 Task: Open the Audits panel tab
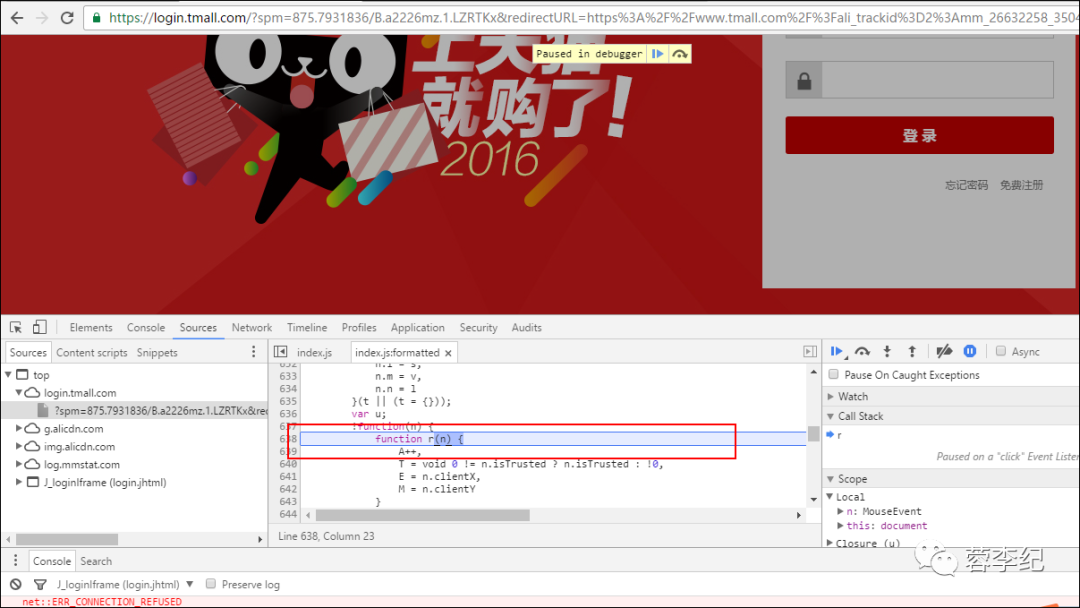point(526,328)
